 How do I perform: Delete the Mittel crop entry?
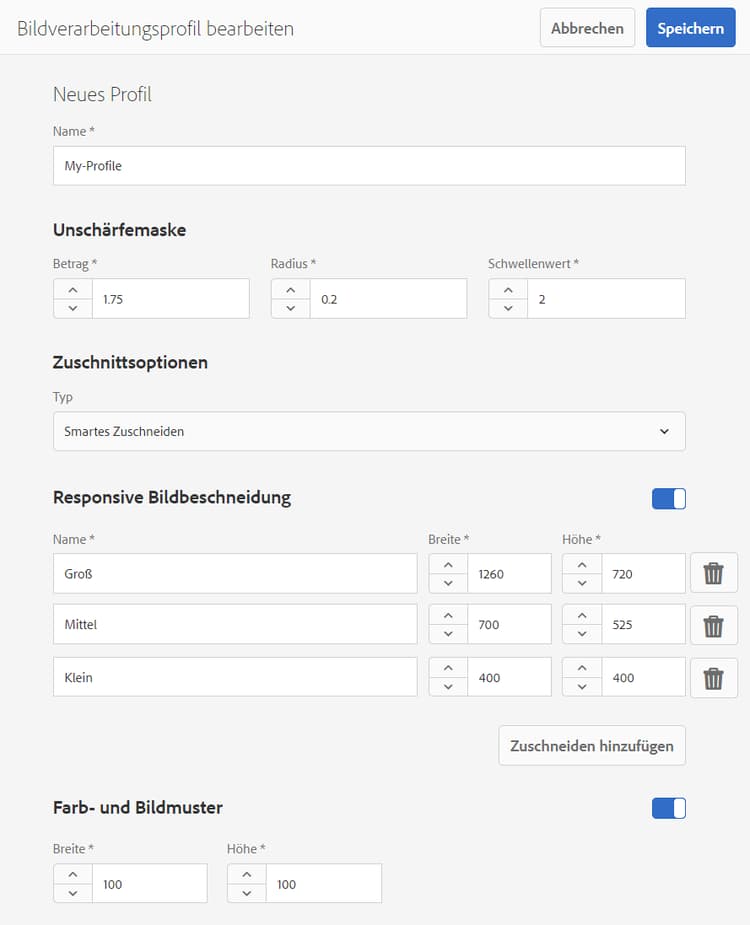(714, 625)
